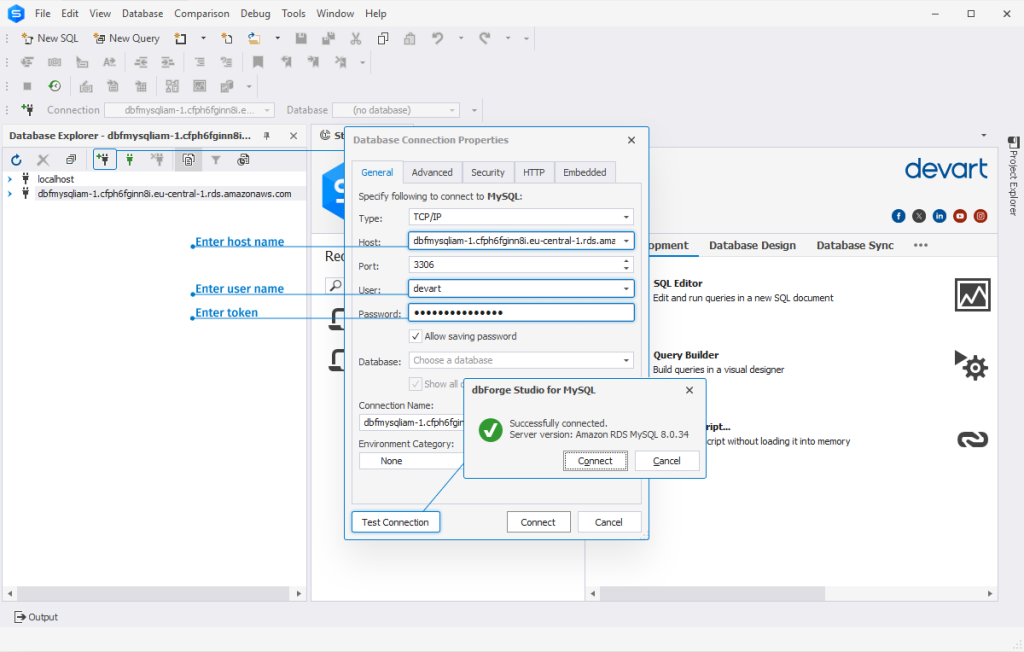
Task: Click the Start Page horizontal scrollbar thumb
Action: click(x=712, y=593)
